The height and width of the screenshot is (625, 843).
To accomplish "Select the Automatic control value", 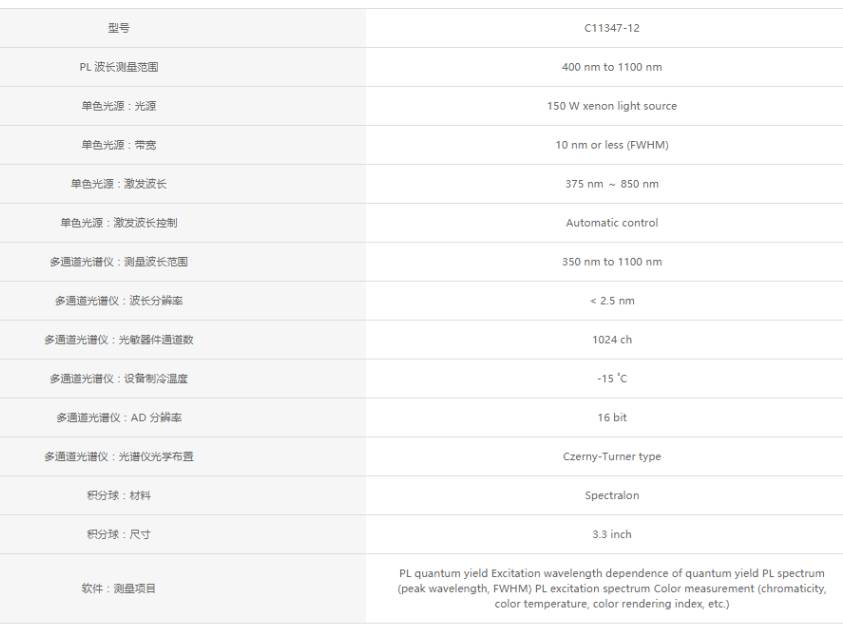I will tap(612, 223).
